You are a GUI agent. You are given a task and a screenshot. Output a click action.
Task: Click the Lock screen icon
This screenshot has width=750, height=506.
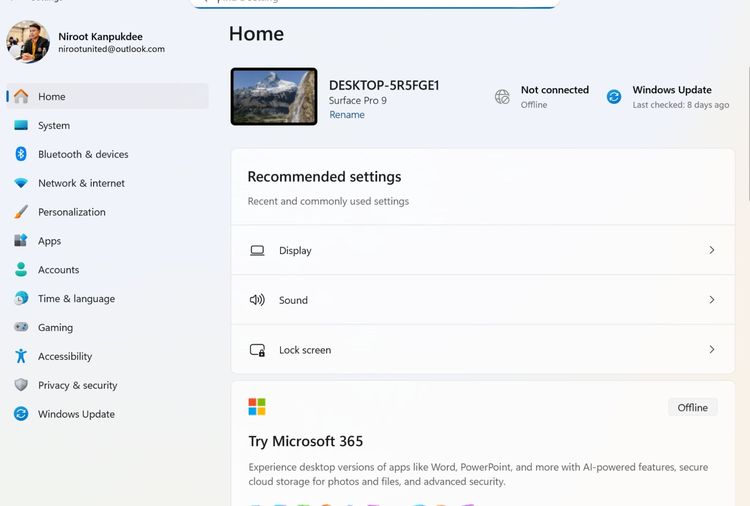[x=257, y=350]
